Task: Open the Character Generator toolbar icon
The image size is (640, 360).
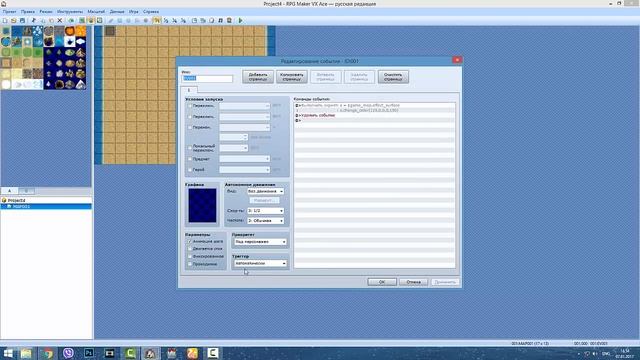Action: (229, 20)
